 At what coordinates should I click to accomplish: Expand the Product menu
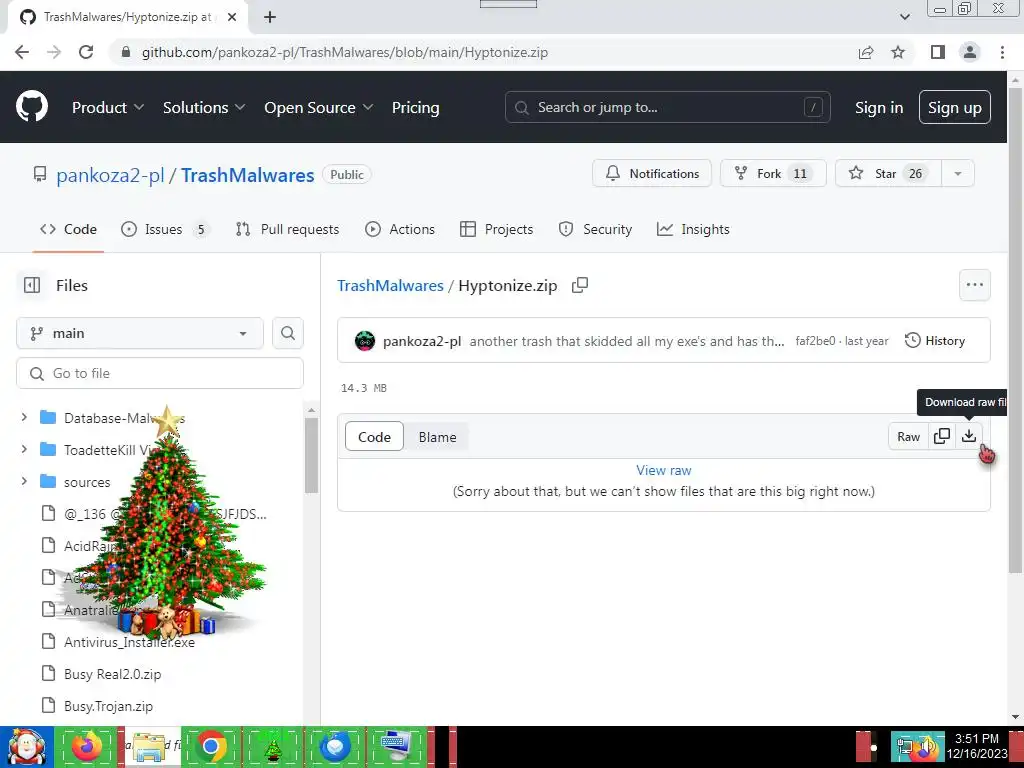pyautogui.click(x=108, y=108)
